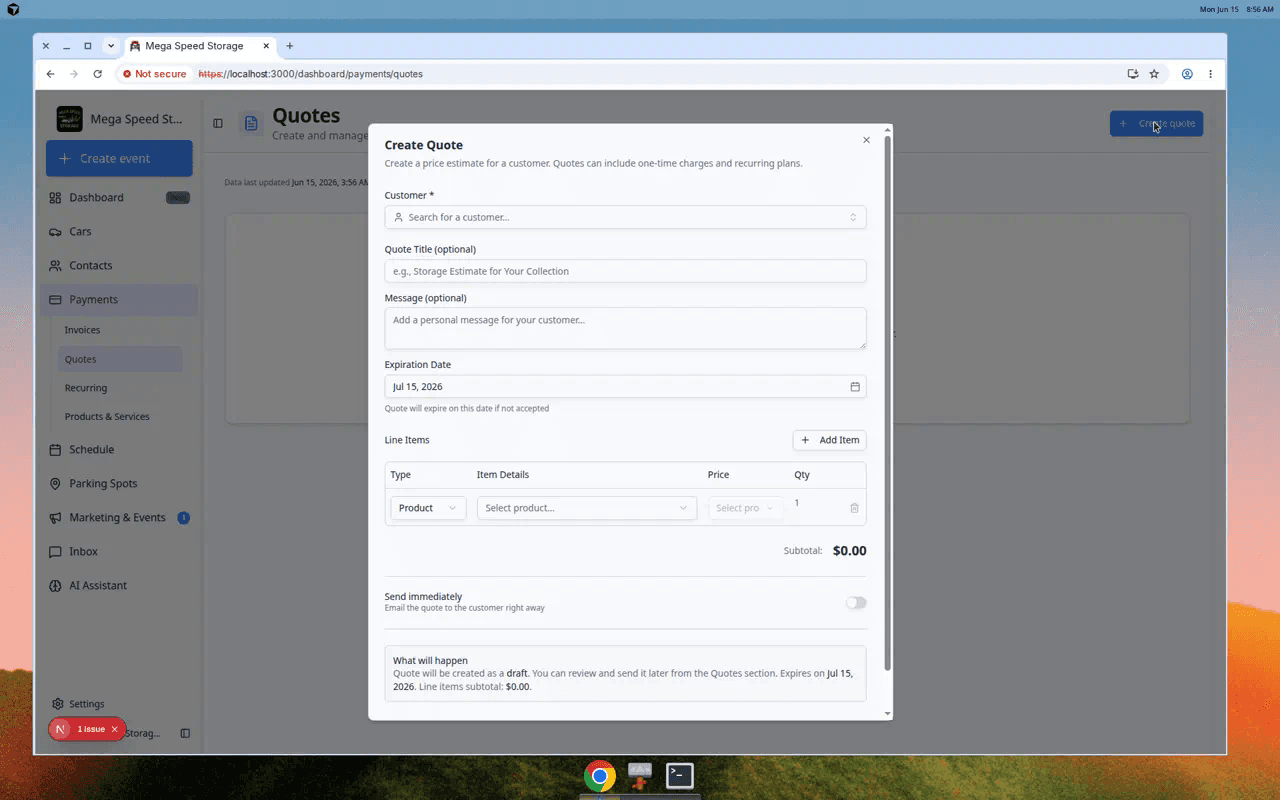
Task: Click the Settings gear icon
Action: click(x=58, y=704)
